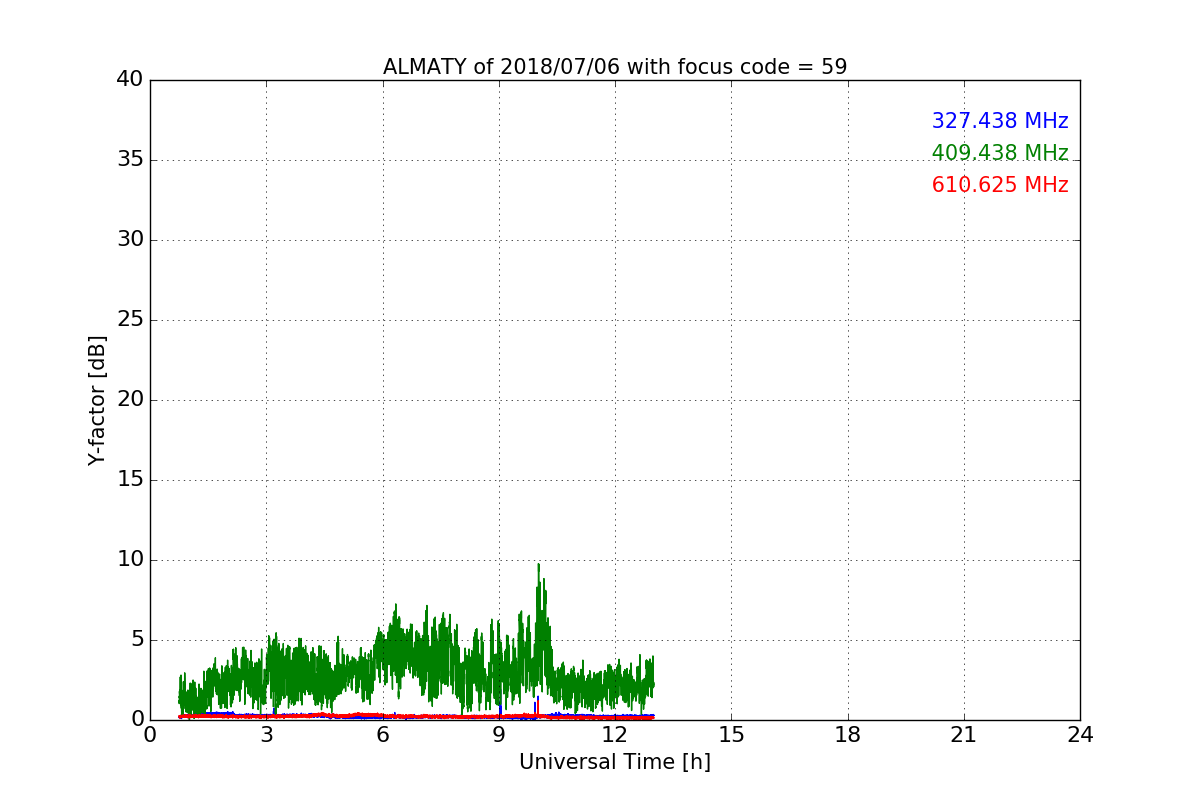Image resolution: width=1200 pixels, height=800 pixels.
Task: Click the y-axis tick label 35
Action: 130,160
